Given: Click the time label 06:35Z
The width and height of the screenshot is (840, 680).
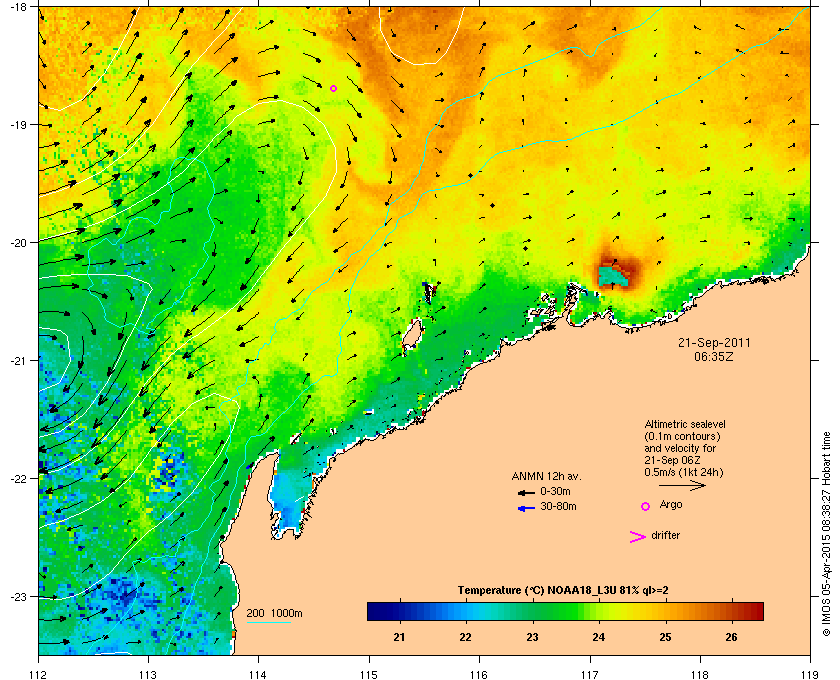Looking at the screenshot, I should click(x=714, y=356).
